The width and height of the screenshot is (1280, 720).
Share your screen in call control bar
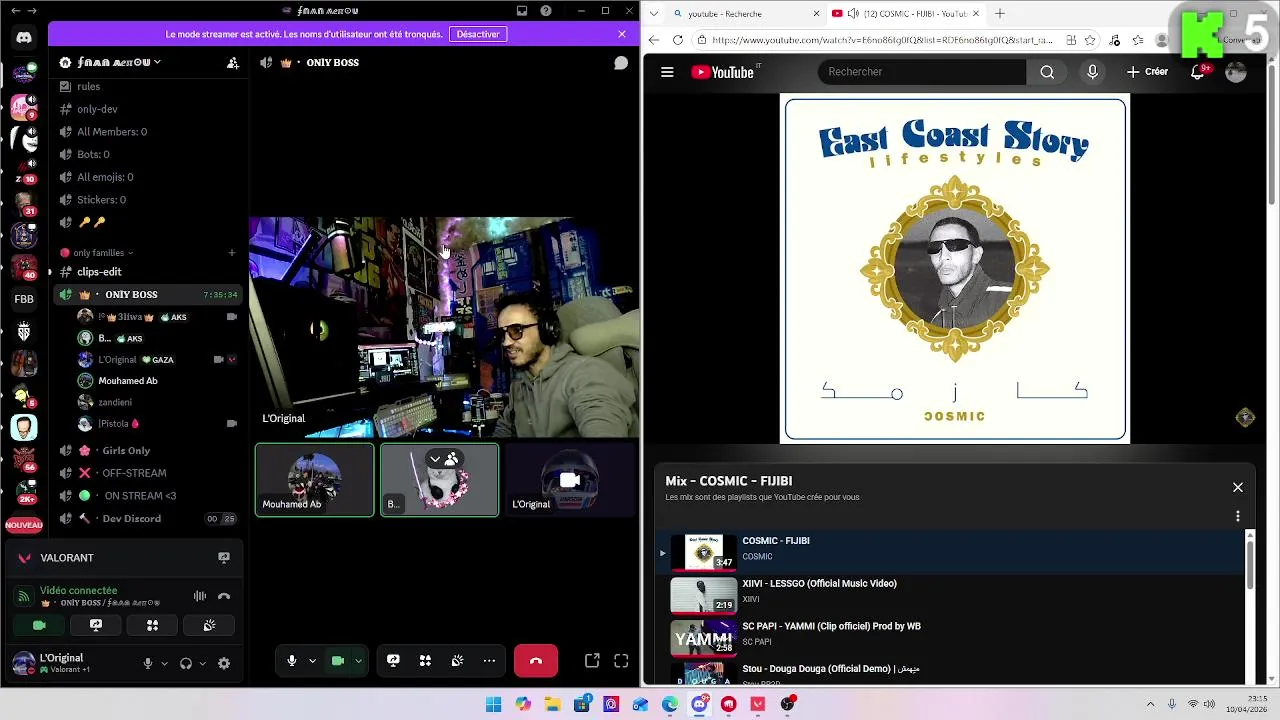393,661
